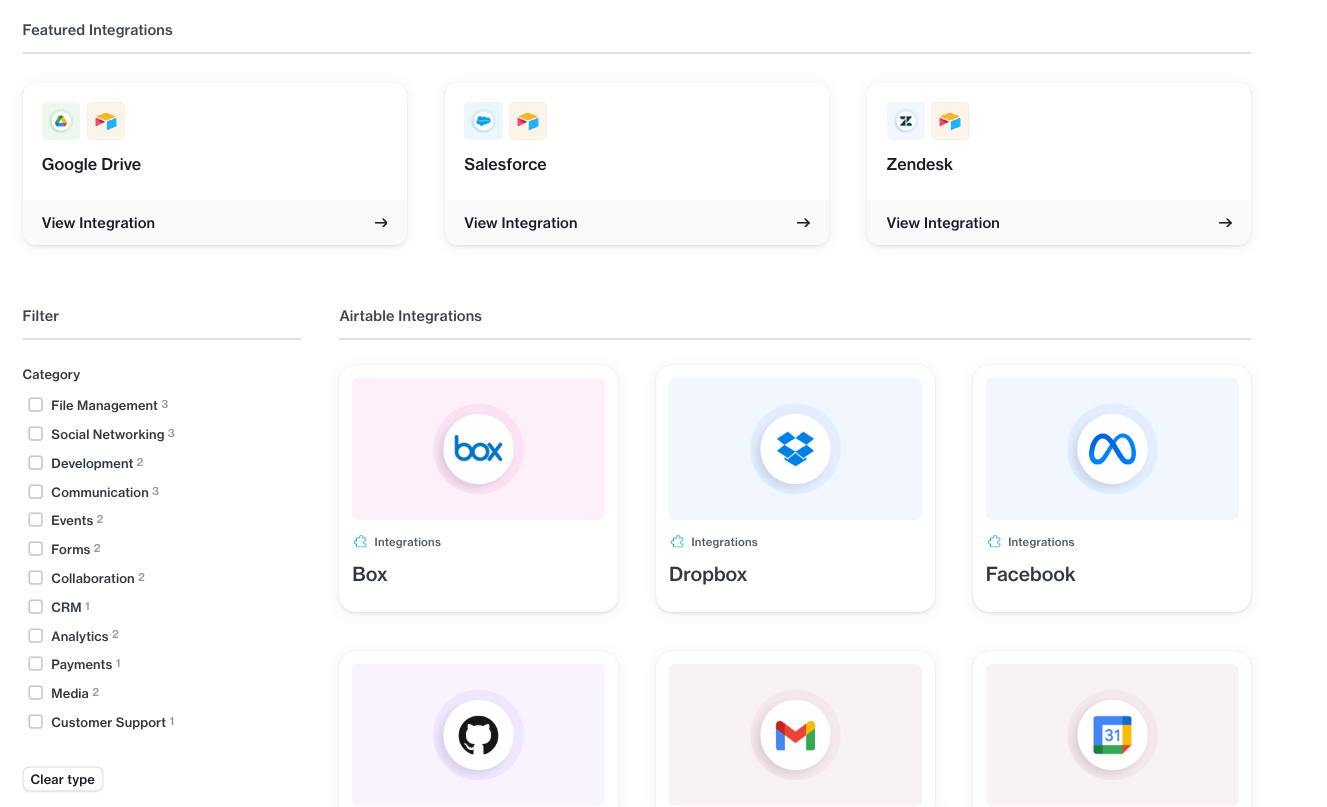The image size is (1327, 807).
Task: Check the File Management category filter
Action: point(36,405)
